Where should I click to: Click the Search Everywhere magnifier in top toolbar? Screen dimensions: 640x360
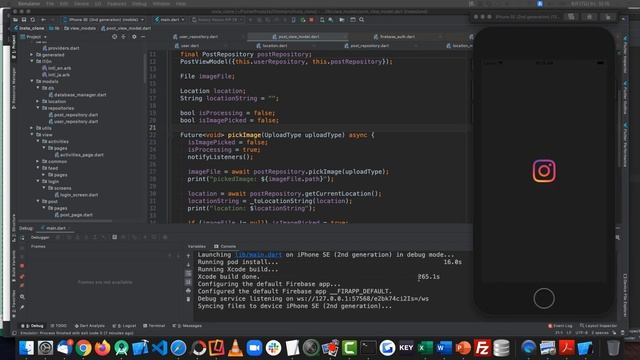pyautogui.click(x=362, y=20)
